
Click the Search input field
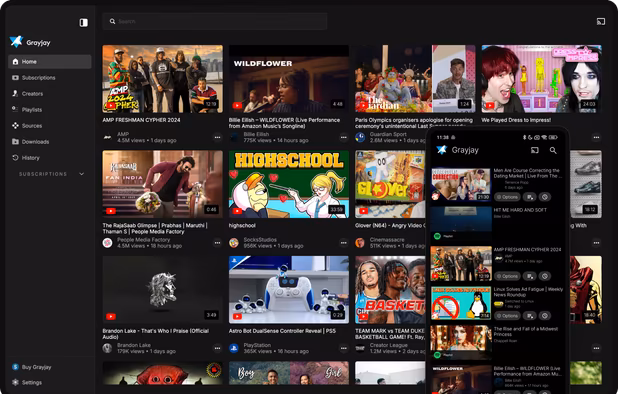tap(215, 21)
